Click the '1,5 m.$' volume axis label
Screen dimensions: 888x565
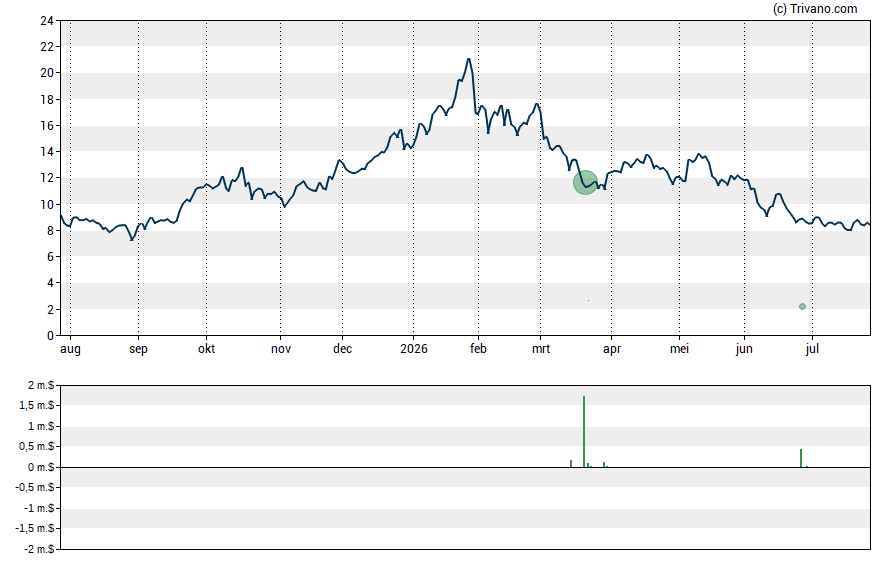(37, 405)
